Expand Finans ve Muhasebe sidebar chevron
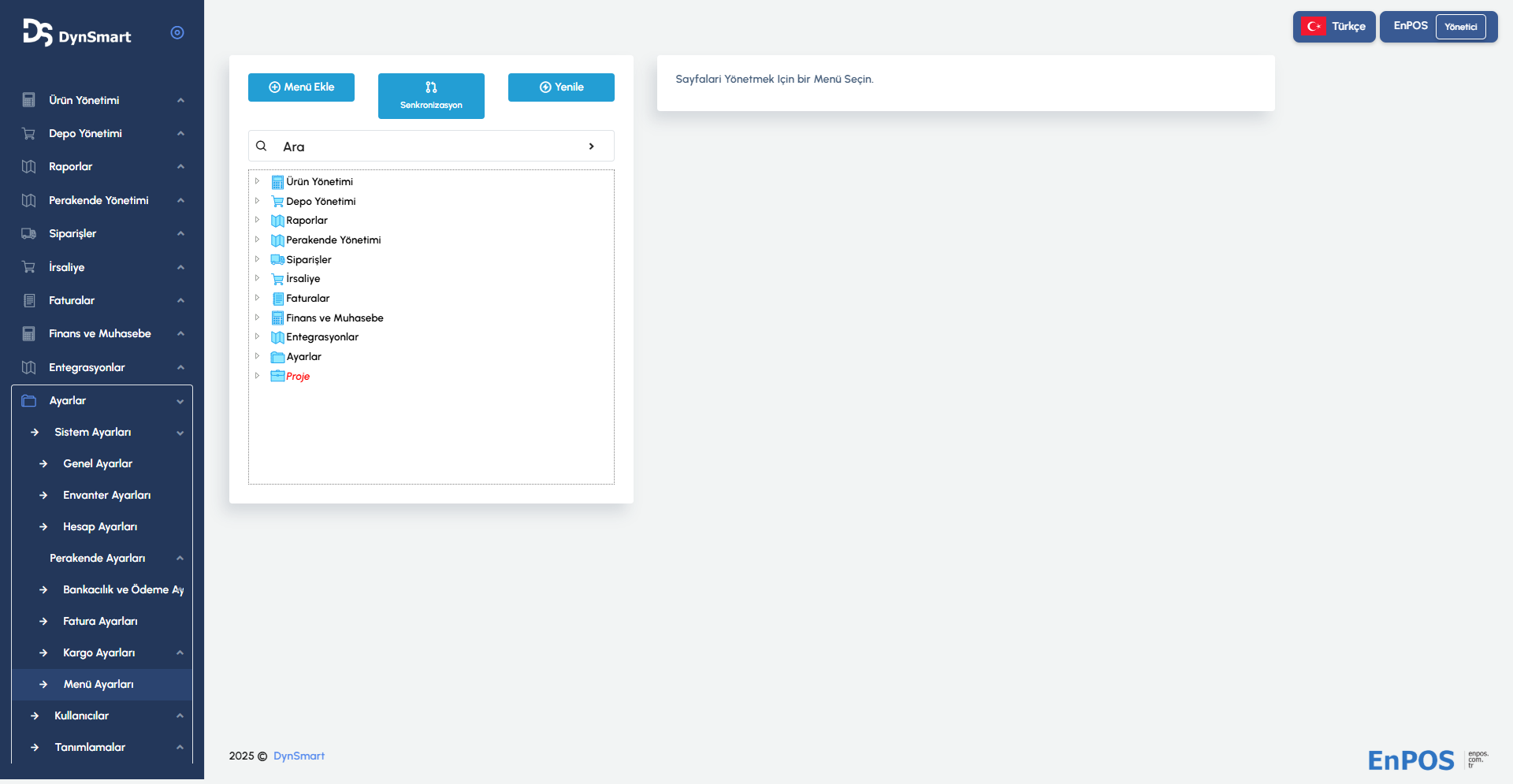Image resolution: width=1513 pixels, height=784 pixels. pyautogui.click(x=180, y=334)
